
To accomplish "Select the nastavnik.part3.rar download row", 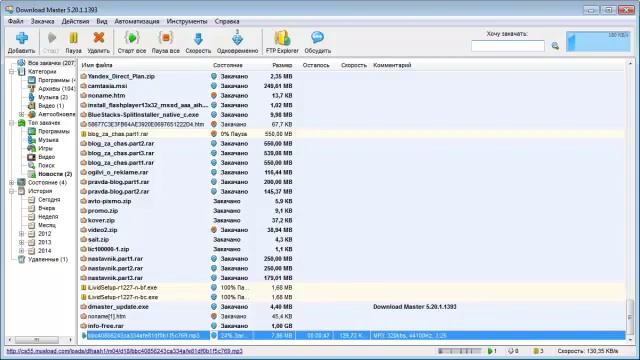I will tap(352, 278).
